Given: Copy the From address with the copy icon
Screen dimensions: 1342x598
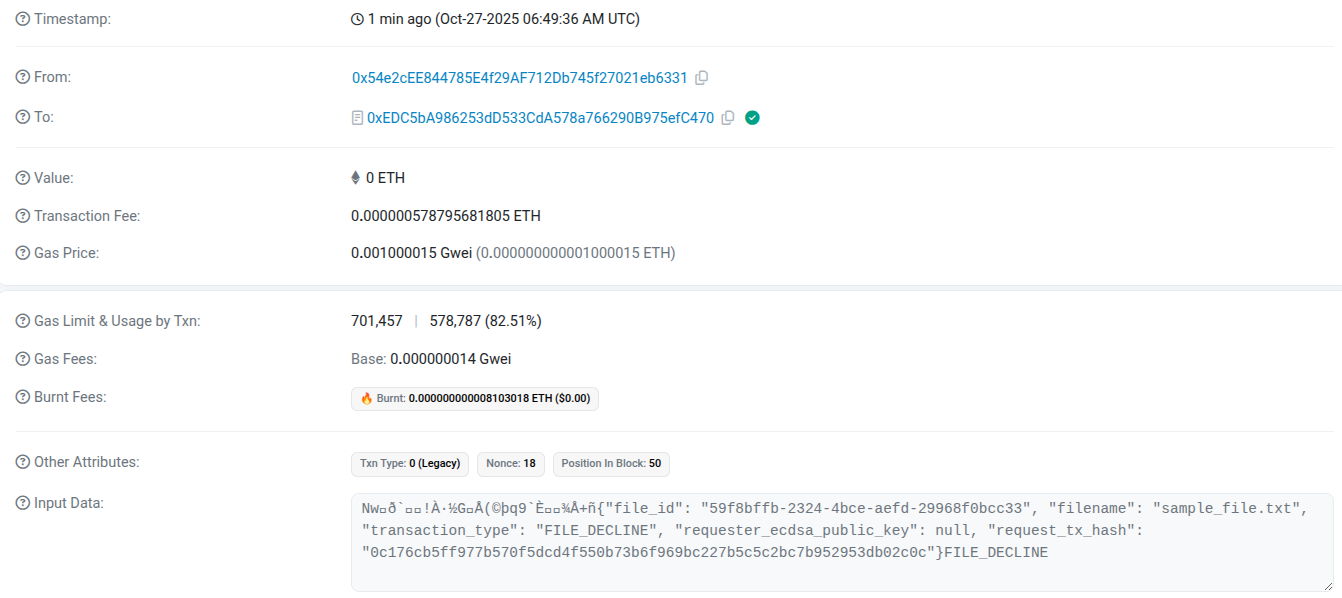Looking at the screenshot, I should tap(702, 77).
